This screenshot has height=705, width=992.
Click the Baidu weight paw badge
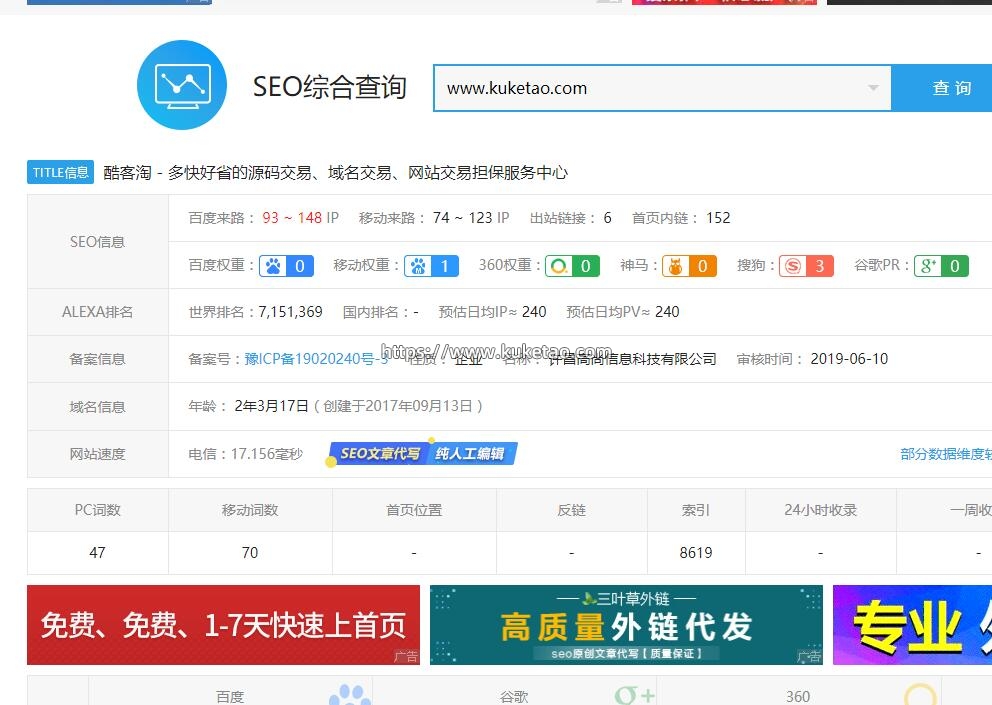coord(286,266)
